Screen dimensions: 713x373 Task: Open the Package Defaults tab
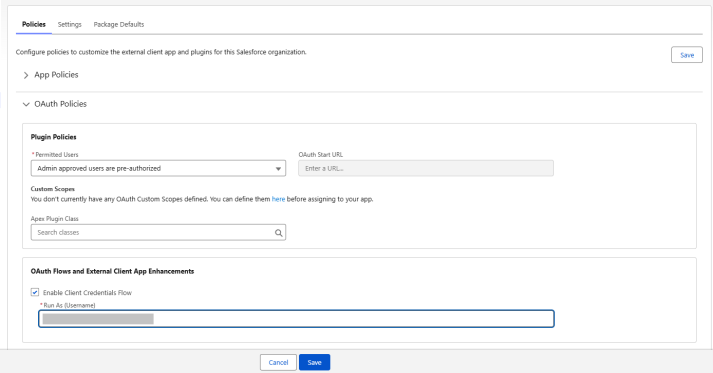tap(119, 25)
